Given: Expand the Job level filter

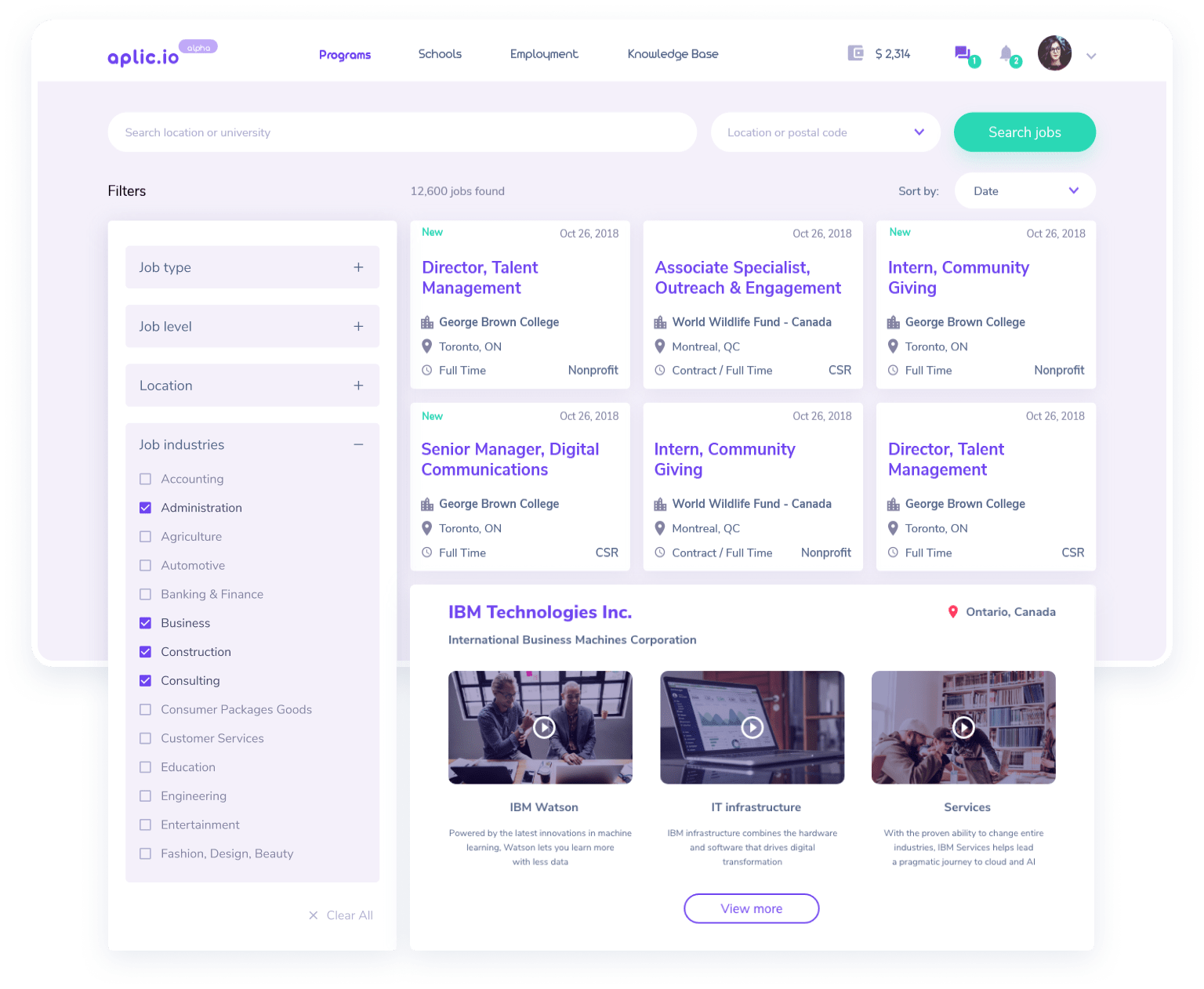Looking at the screenshot, I should [252, 326].
